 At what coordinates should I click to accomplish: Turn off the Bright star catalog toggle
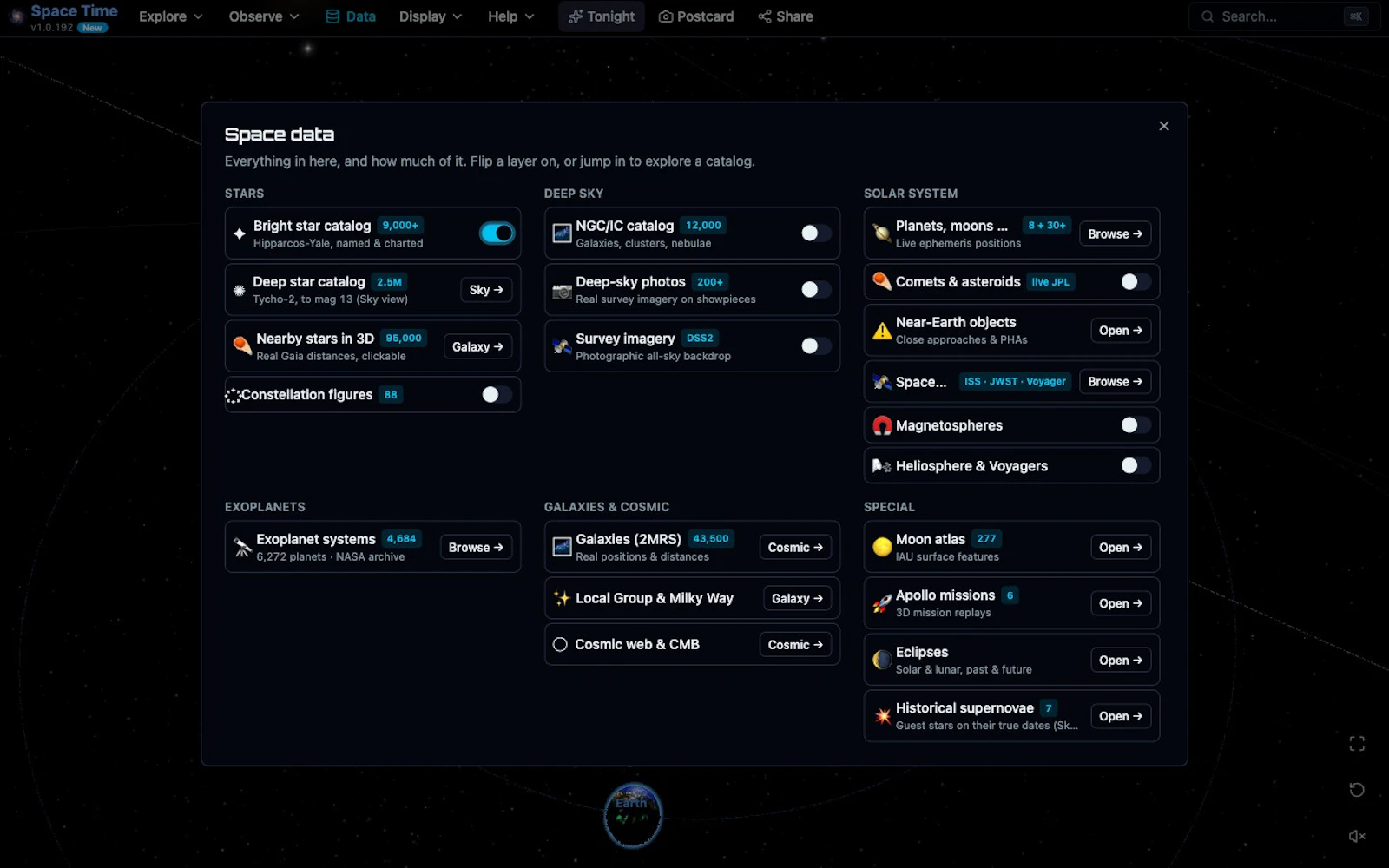[x=497, y=233]
